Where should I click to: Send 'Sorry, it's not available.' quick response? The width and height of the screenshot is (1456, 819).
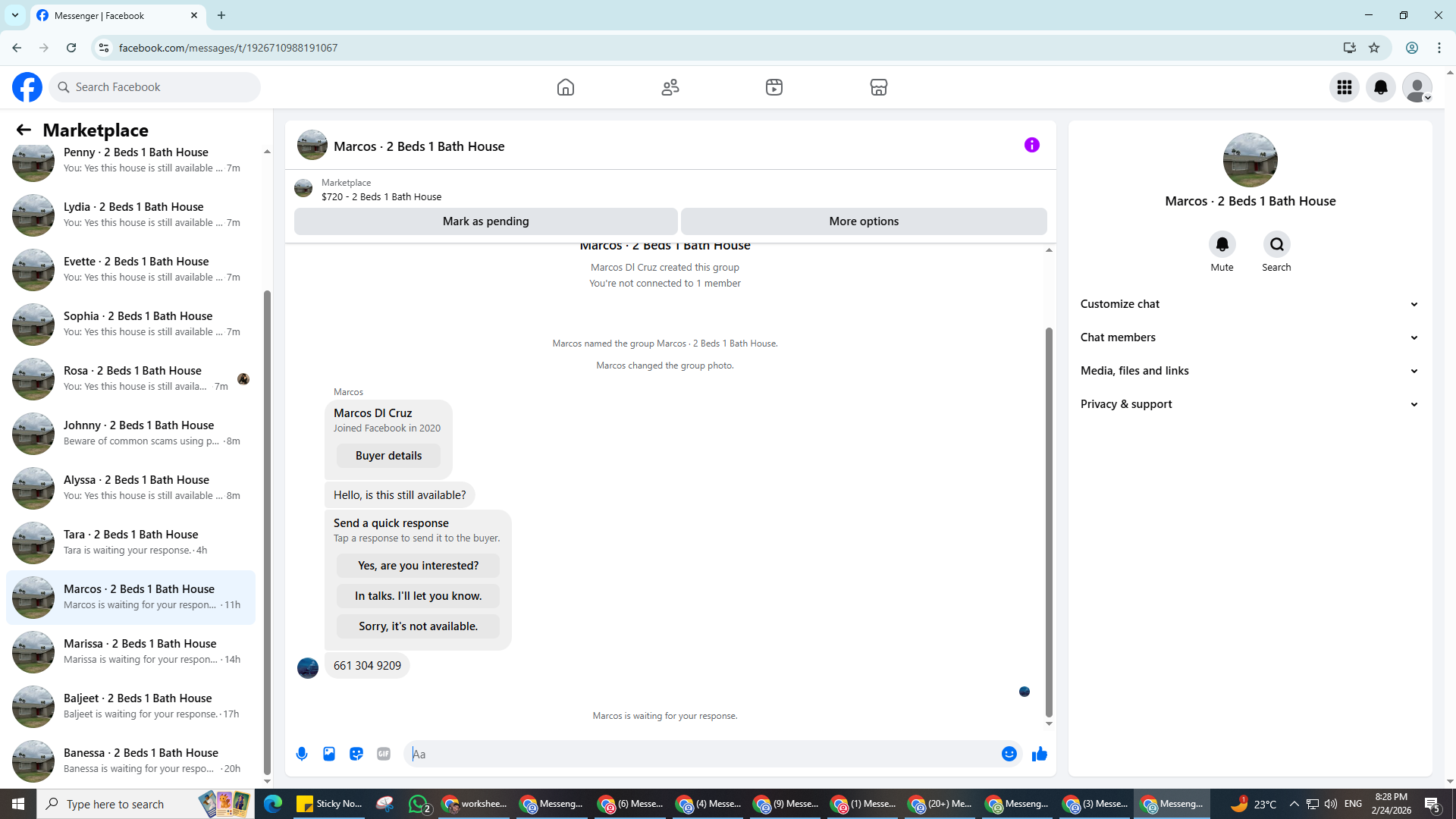[418, 626]
